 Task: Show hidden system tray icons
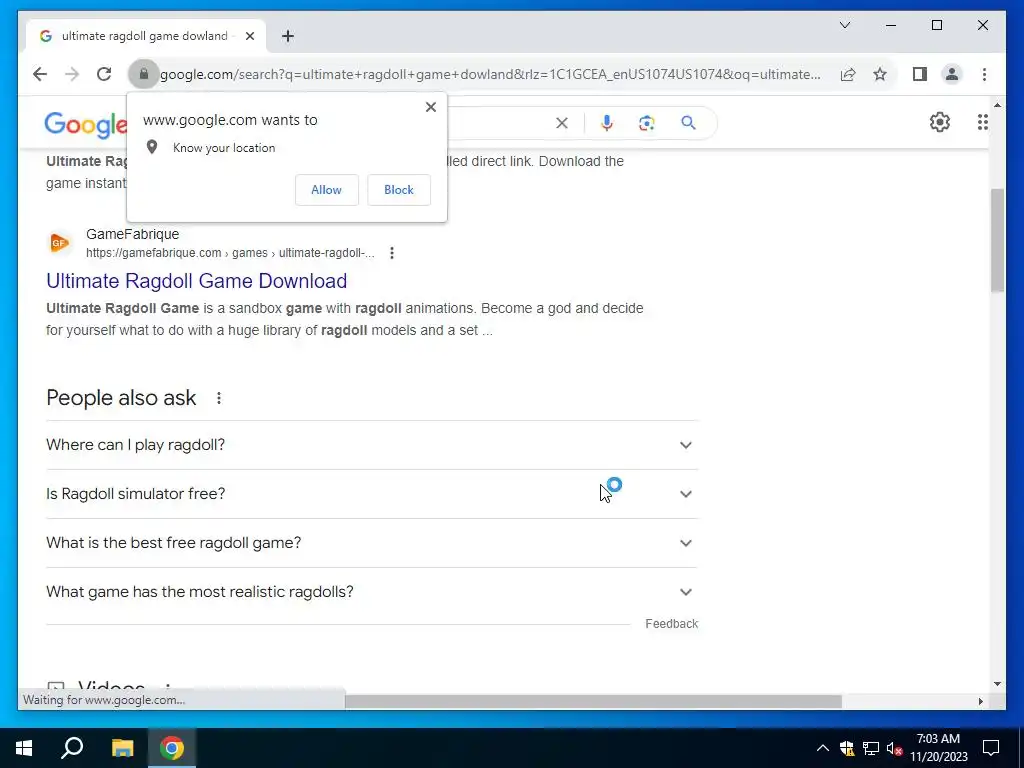pyautogui.click(x=823, y=748)
